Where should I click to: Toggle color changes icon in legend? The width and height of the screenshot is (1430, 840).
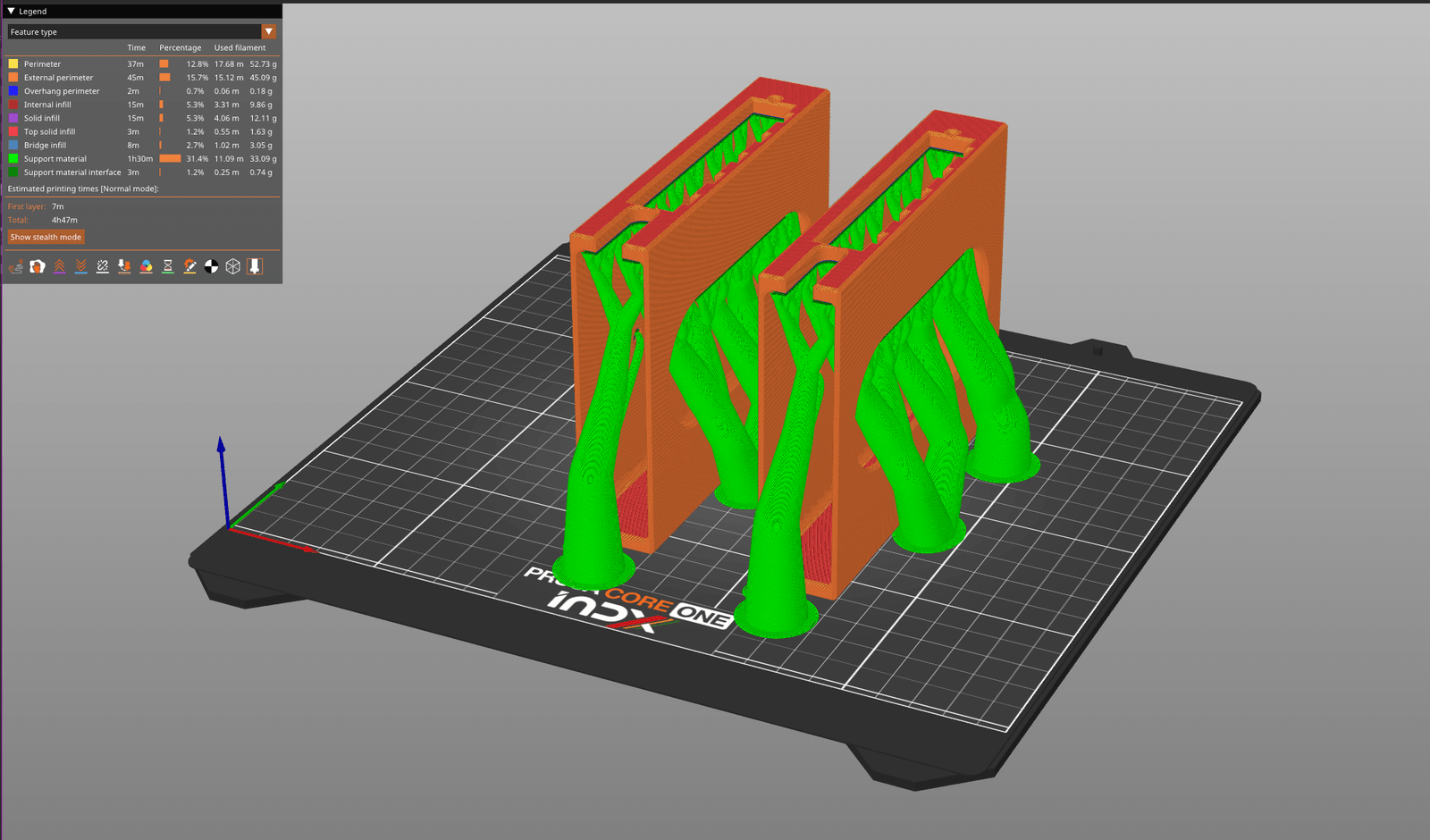coord(146,266)
